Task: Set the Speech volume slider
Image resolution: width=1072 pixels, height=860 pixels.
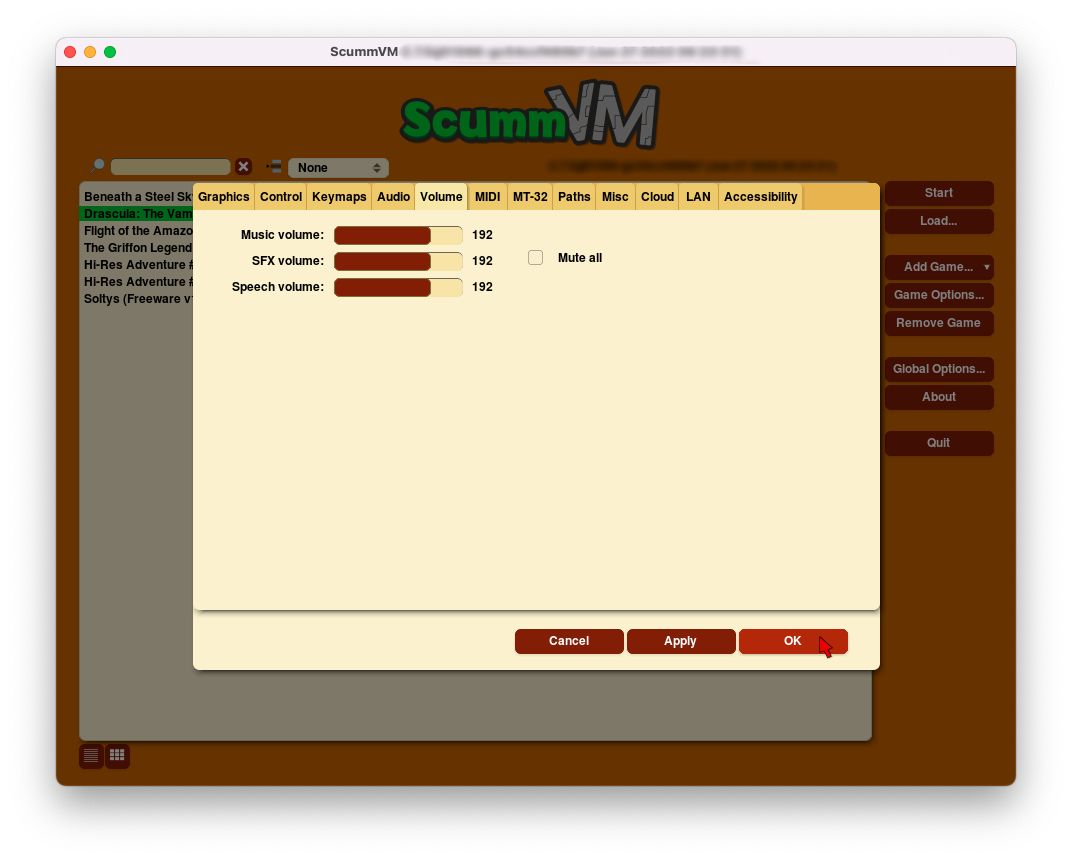Action: (x=398, y=287)
